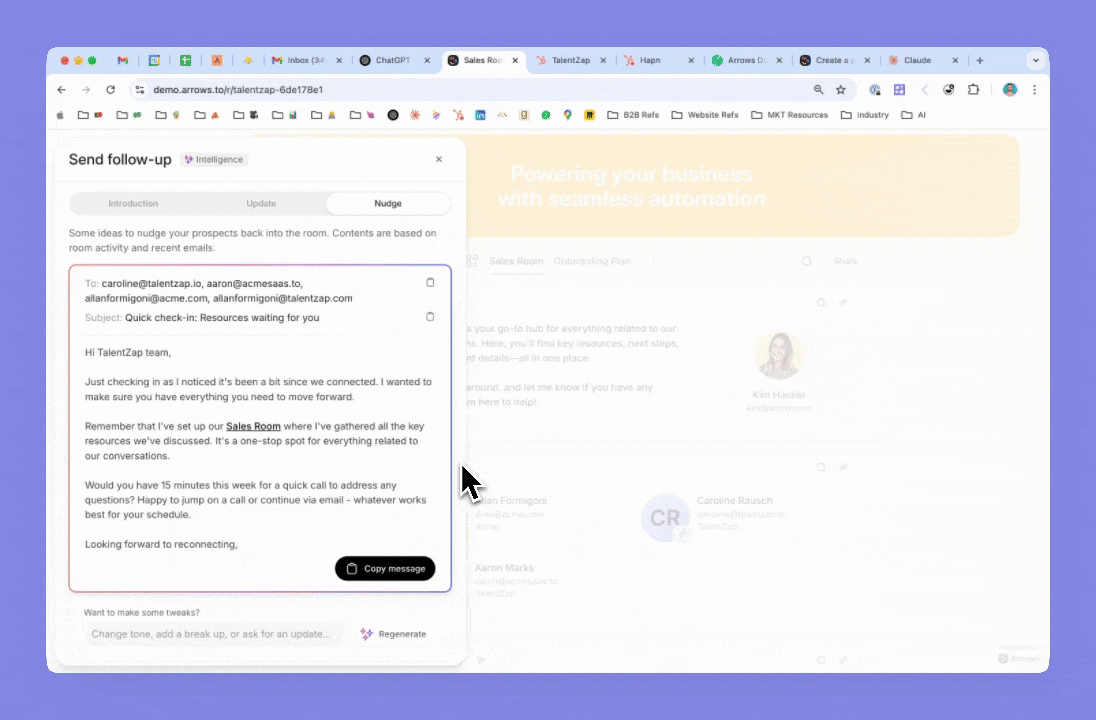Switch to the Claude tab

pos(921,60)
